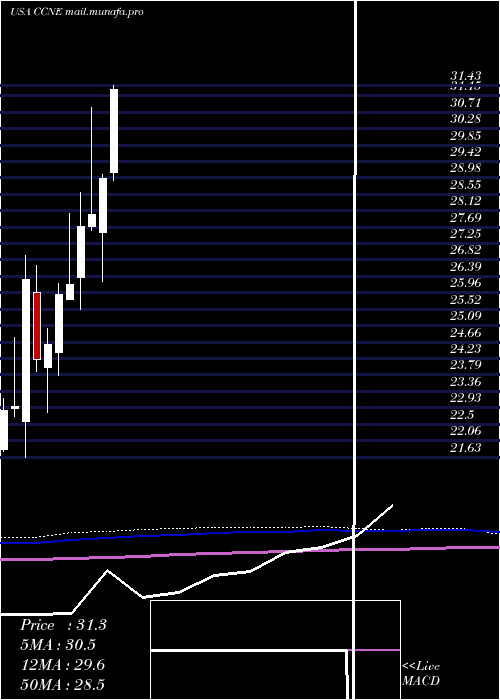The image size is (500, 700).
Task: Click the 25.96 price axis label
Action: (x=466, y=283)
